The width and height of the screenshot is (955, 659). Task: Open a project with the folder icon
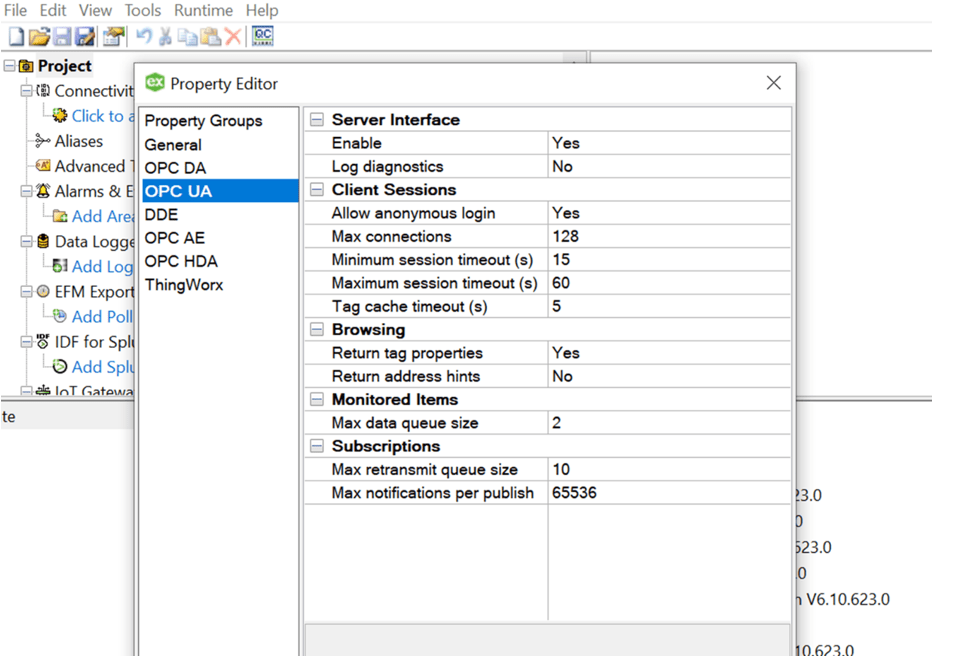coord(39,37)
